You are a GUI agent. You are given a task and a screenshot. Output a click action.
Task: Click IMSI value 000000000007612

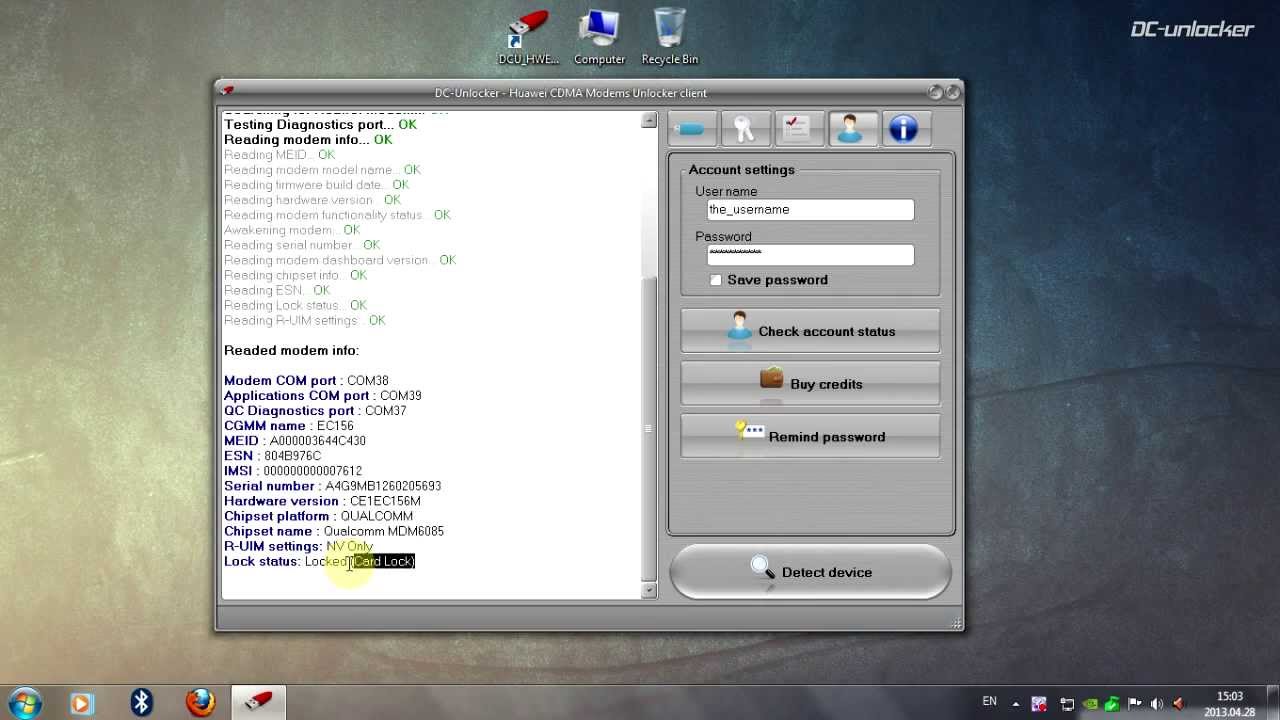[313, 471]
